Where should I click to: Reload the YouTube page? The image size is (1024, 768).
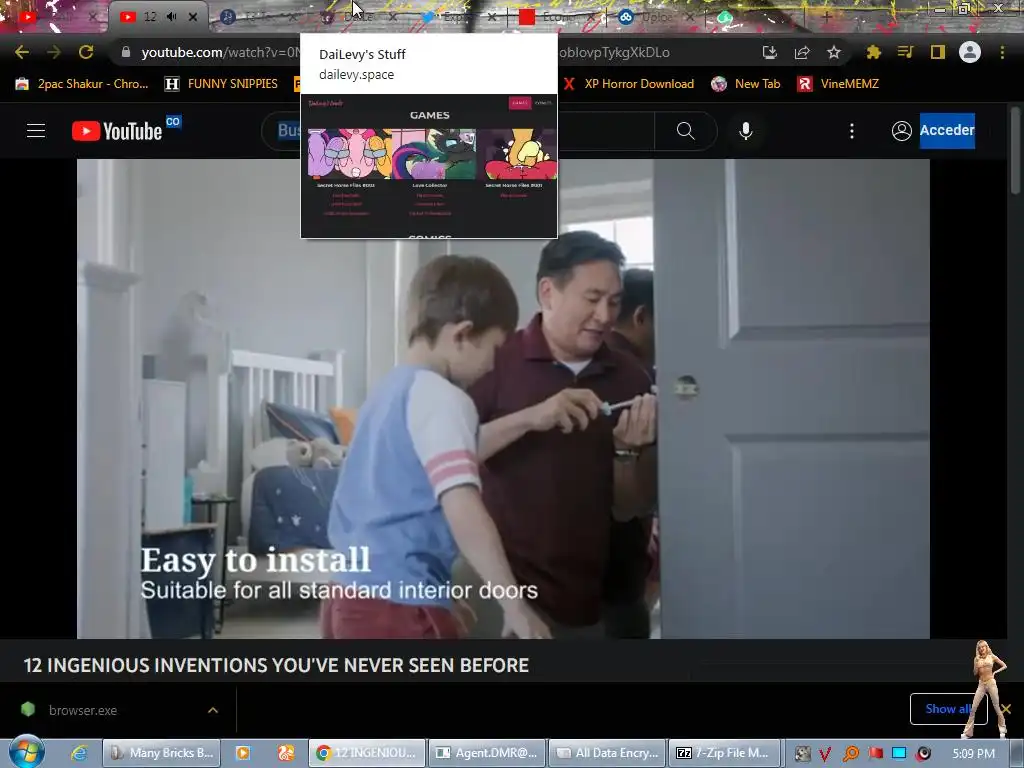tap(86, 52)
